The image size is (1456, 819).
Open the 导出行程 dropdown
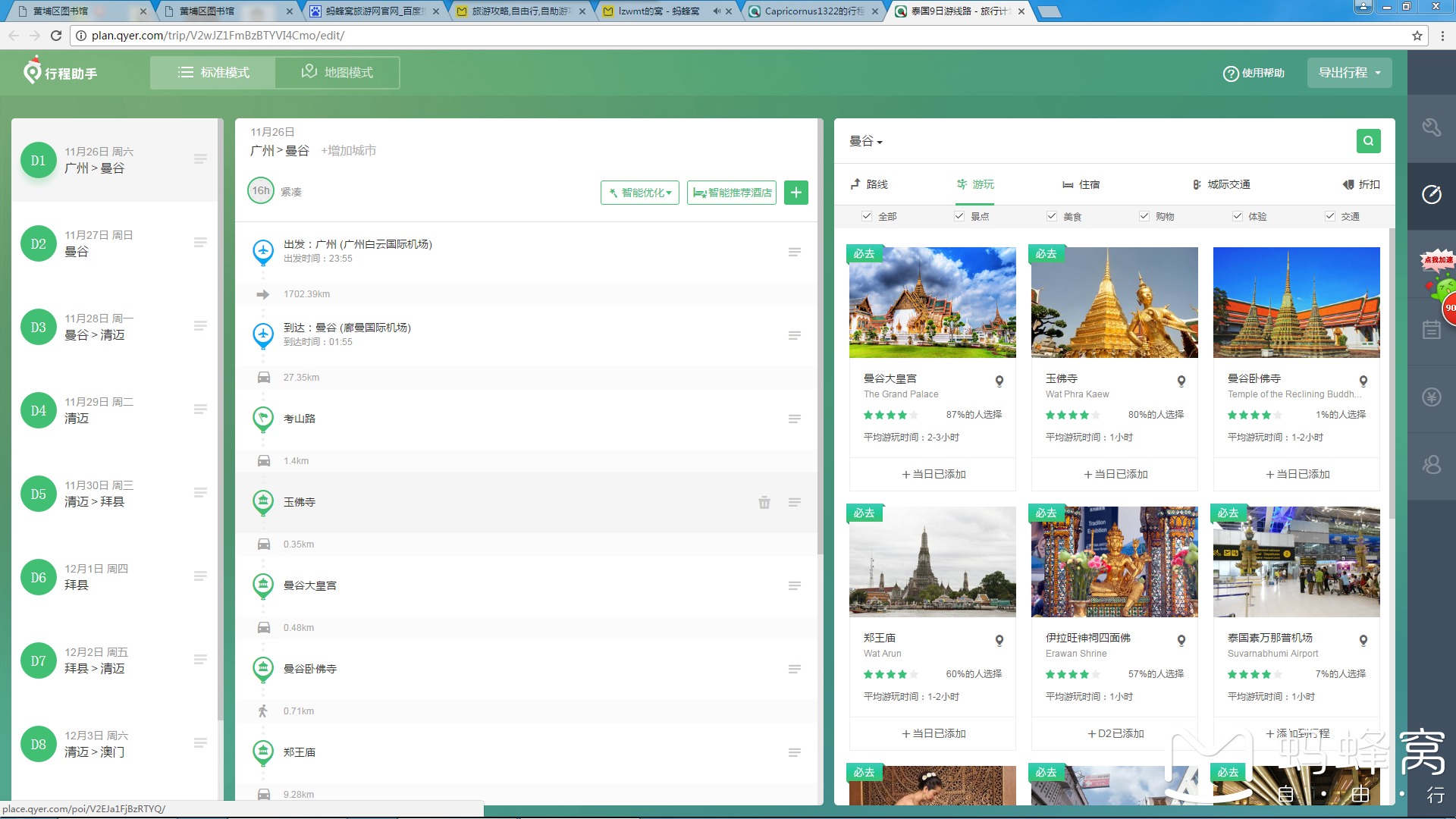pyautogui.click(x=1349, y=73)
